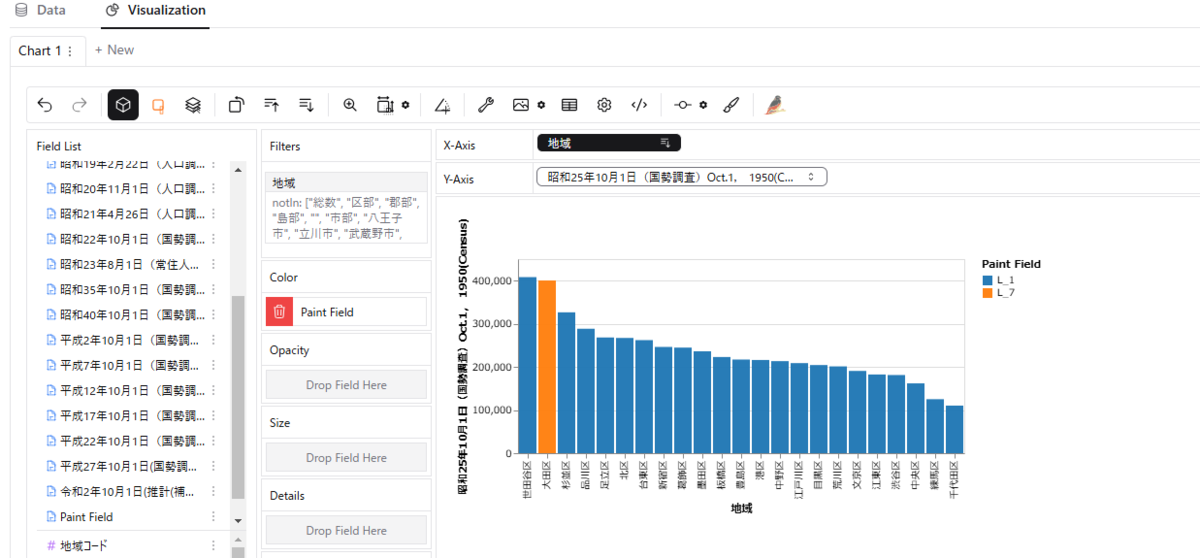Viewport: 1200px width, 558px height.
Task: Toggle the stack mode layers icon
Action: 193,105
